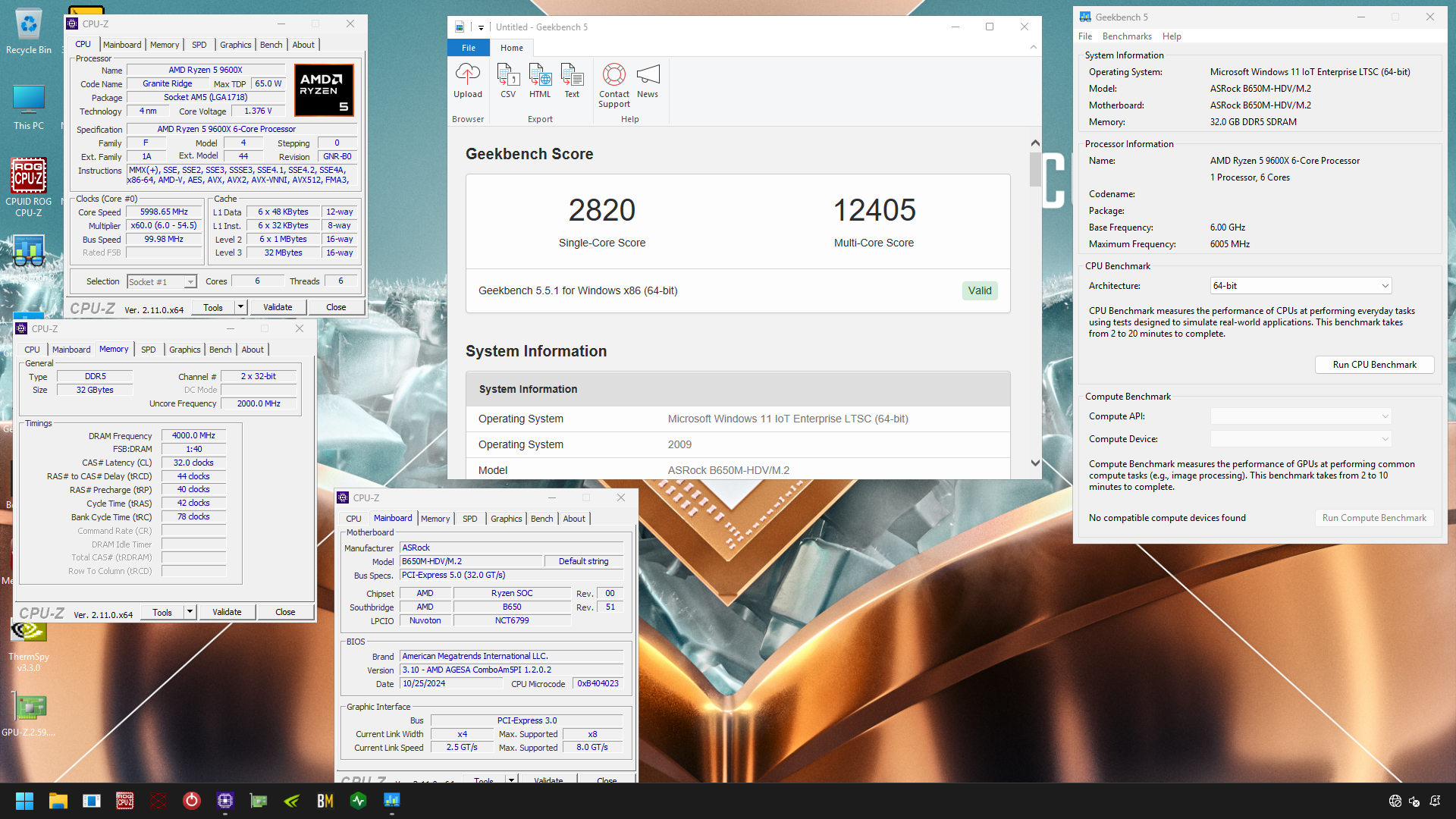Open Graphics tab in Memory CPU-Z window
Screen dimensions: 1456x819
pos(184,350)
